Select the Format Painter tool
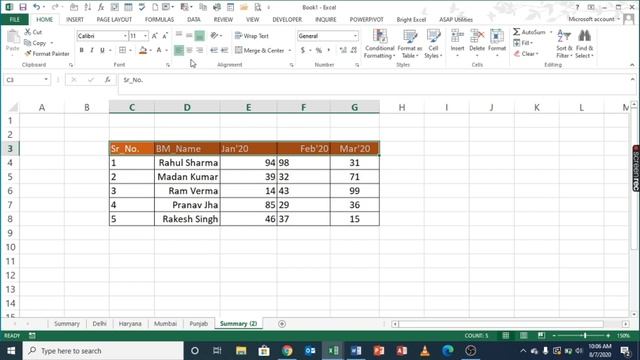Viewport: 640px width, 360px height. tap(47, 53)
